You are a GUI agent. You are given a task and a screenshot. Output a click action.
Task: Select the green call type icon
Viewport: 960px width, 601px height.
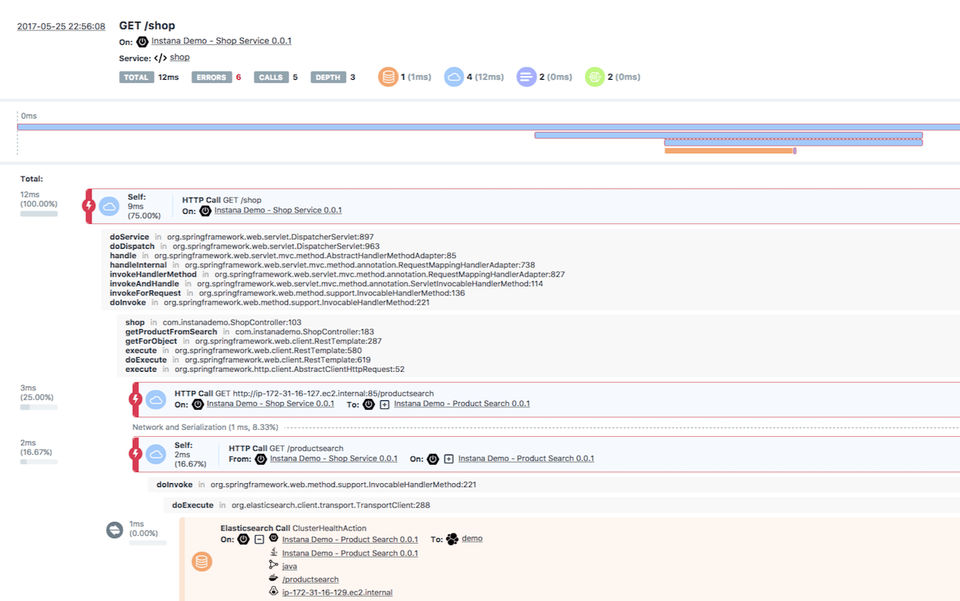point(594,77)
